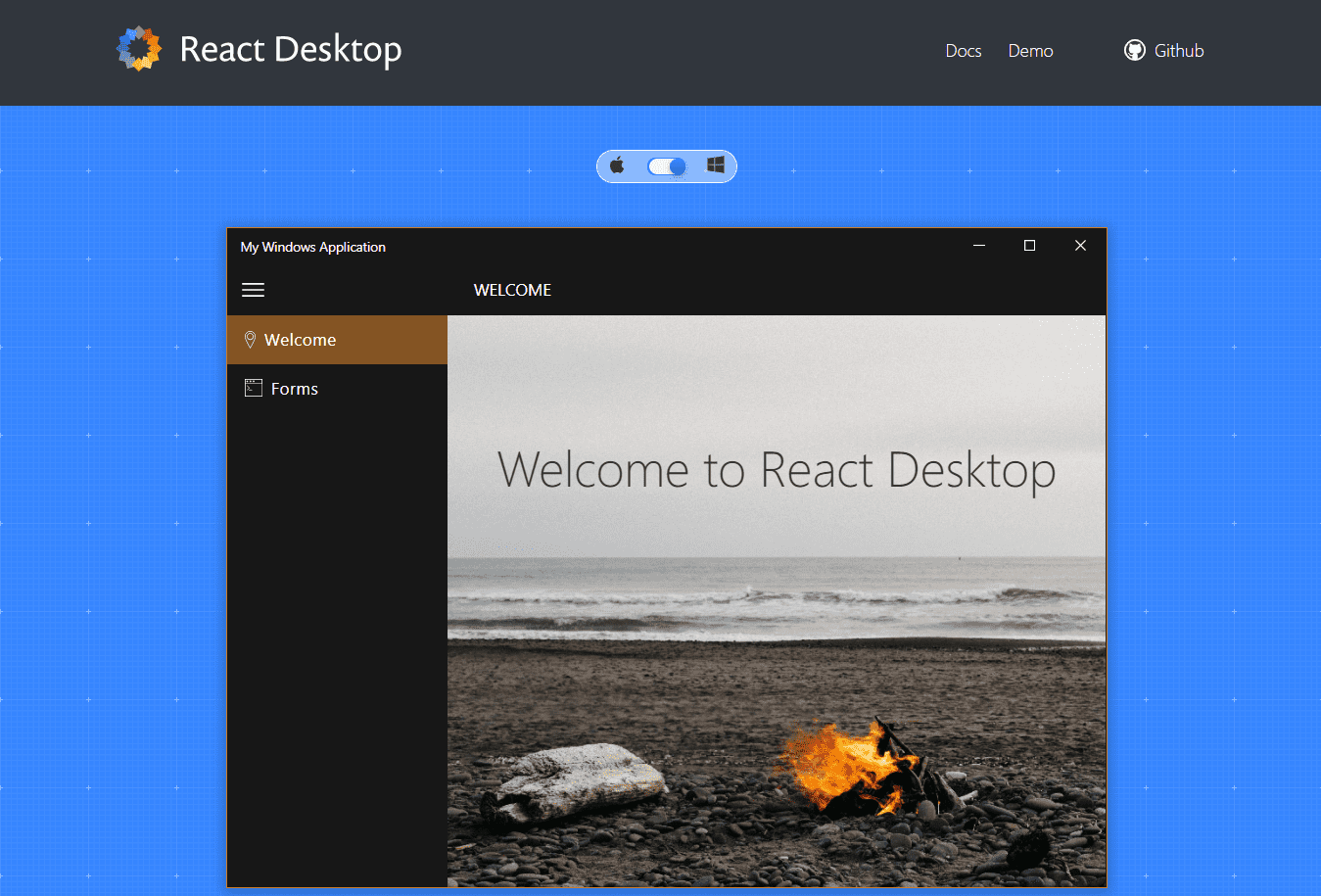Click the Windows logo icon
The width and height of the screenshot is (1321, 896).
[x=716, y=165]
